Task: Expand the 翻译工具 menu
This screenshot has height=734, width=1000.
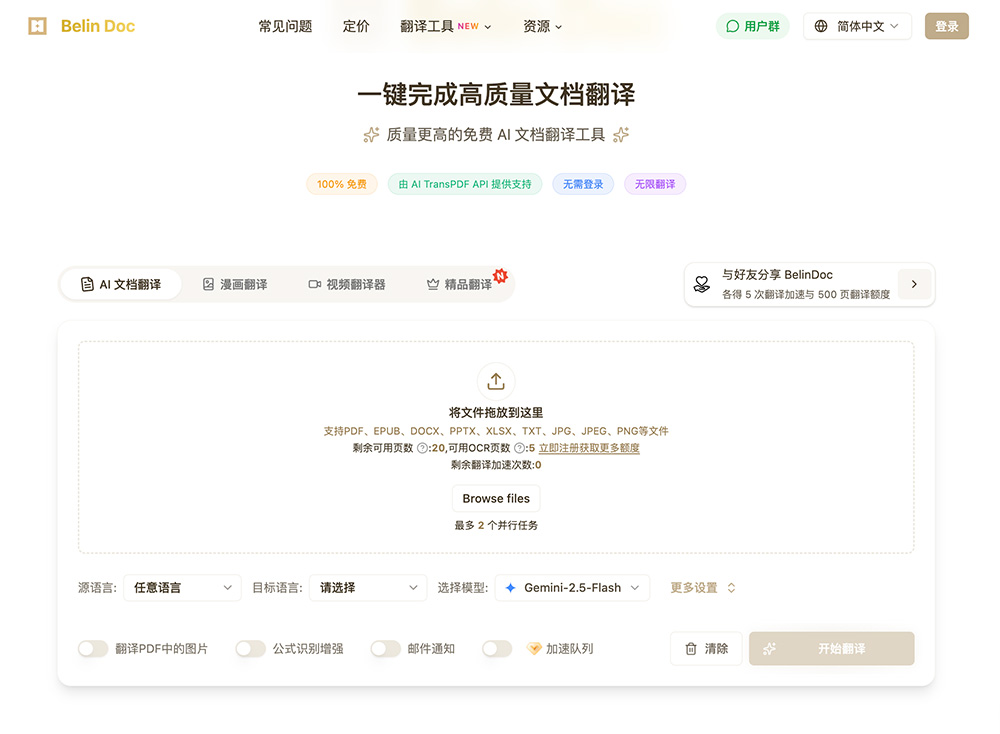Action: pos(445,26)
